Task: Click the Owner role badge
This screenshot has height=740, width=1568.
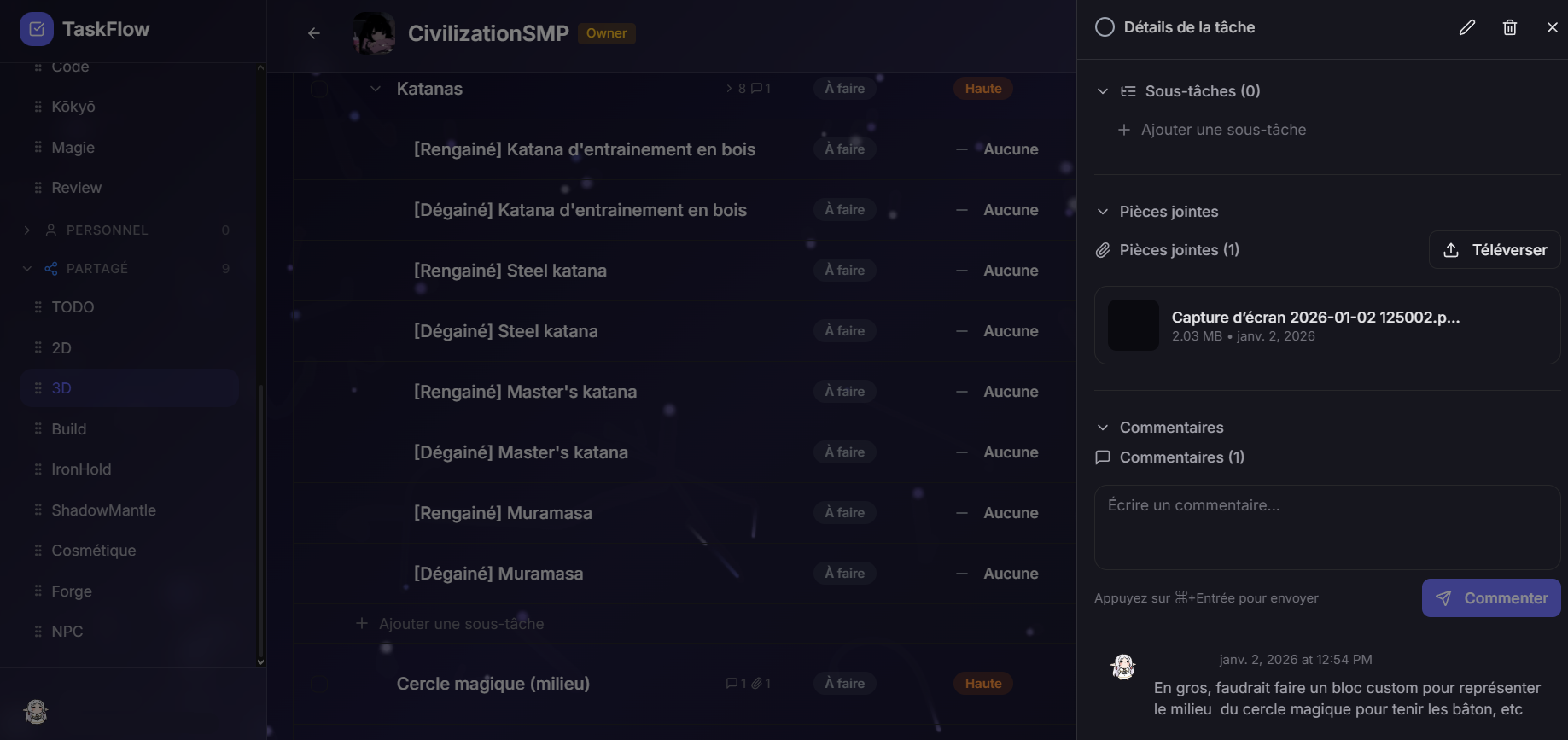Action: point(606,33)
